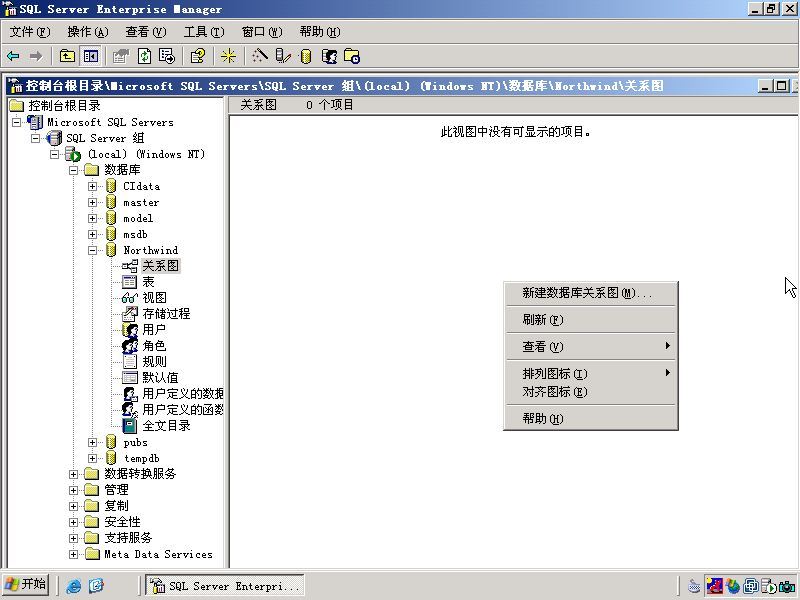Image resolution: width=800 pixels, height=600 pixels.
Task: Expand the pubs database
Action: [x=92, y=442]
